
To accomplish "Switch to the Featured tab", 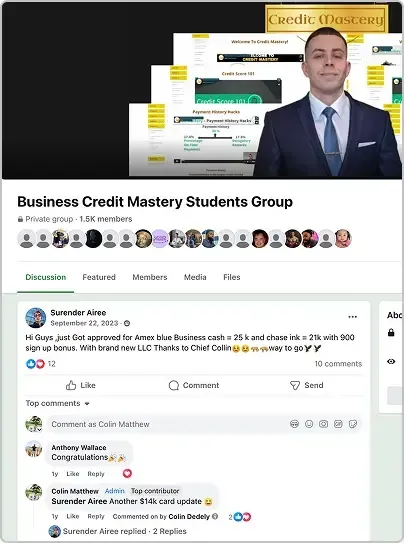I will pos(99,277).
